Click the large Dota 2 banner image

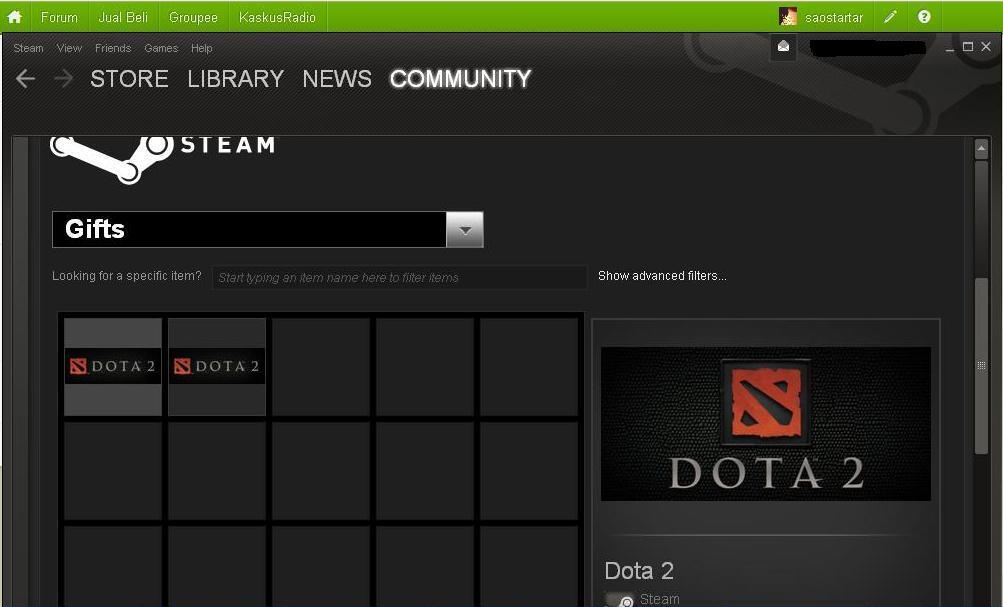[766, 423]
